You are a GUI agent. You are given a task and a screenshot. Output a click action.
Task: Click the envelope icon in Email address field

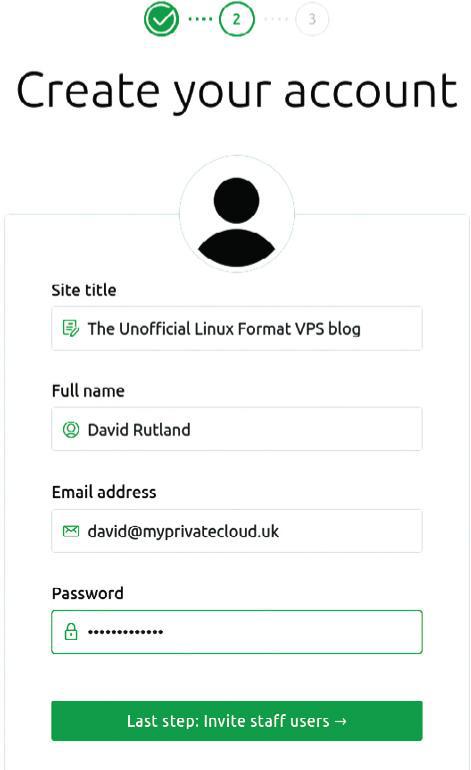pyautogui.click(x=71, y=531)
